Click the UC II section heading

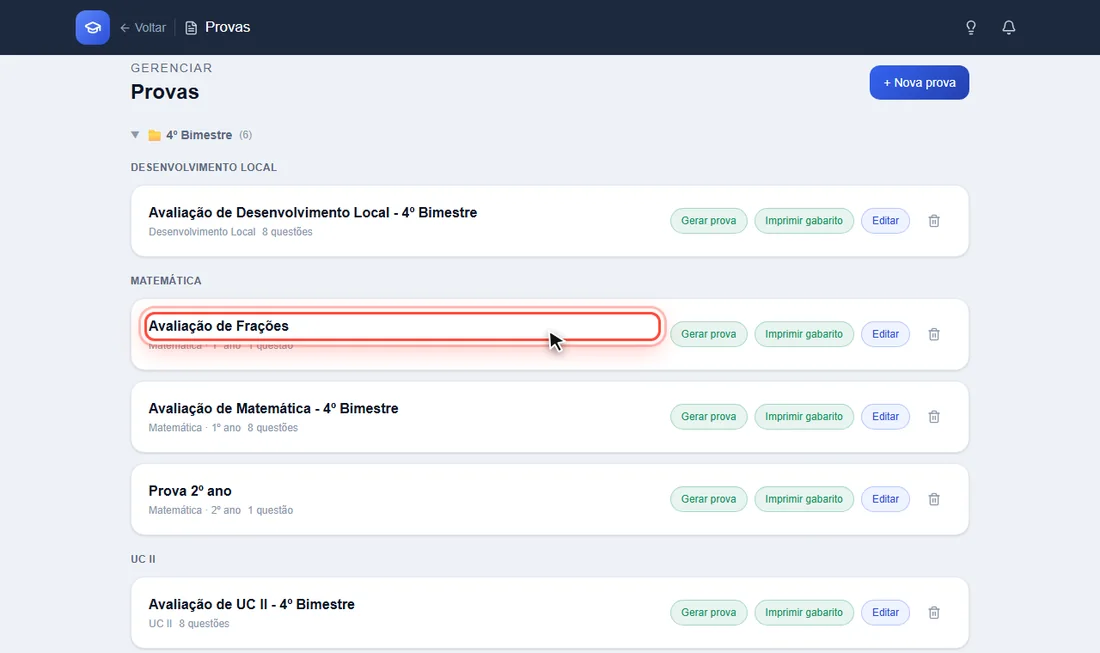point(143,559)
